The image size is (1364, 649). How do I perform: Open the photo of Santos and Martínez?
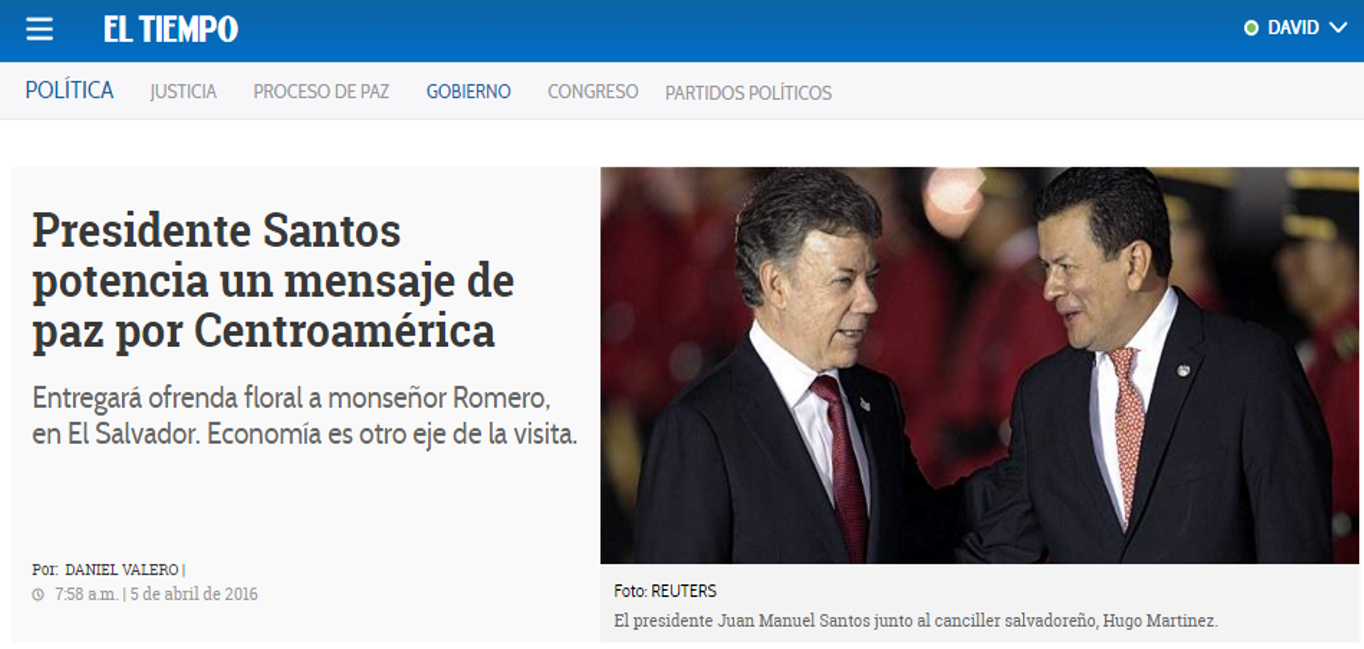coord(979,365)
